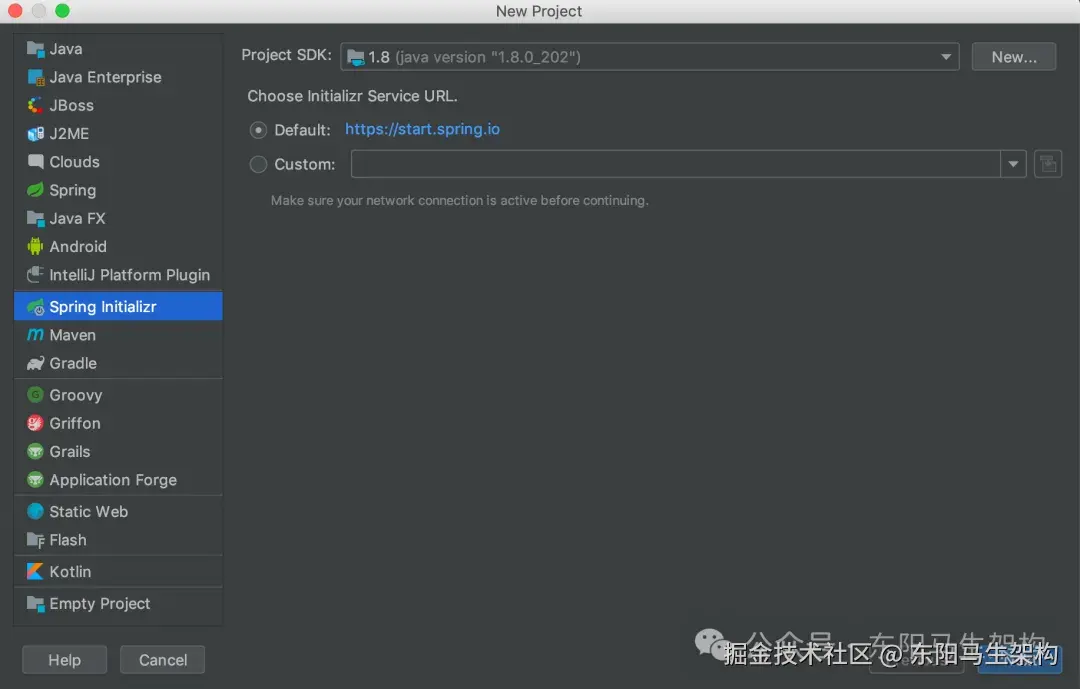Choose the Spring Initializr label in list
Image resolution: width=1080 pixels, height=689 pixels.
[x=103, y=307]
